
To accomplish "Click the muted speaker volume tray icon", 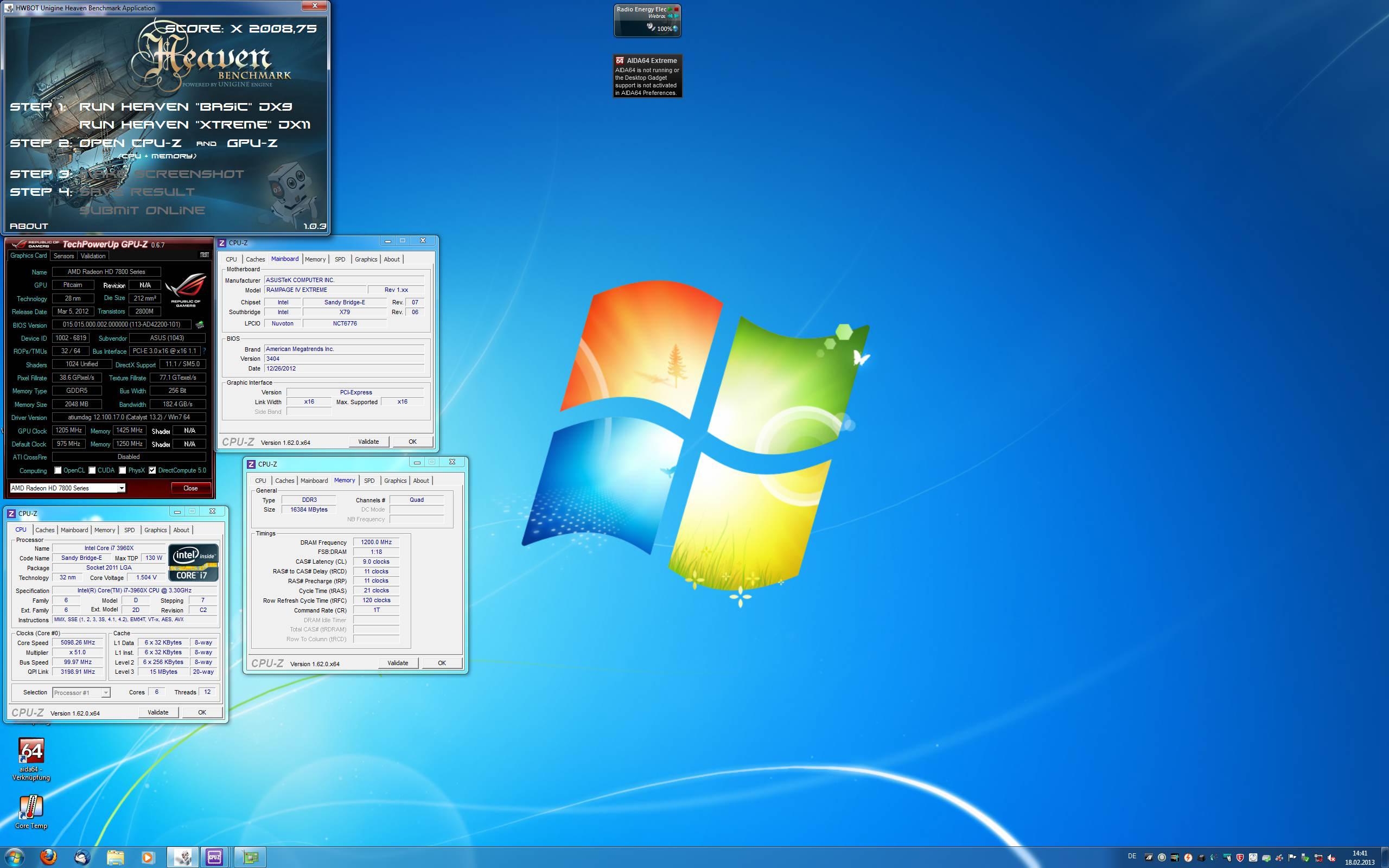I will 1331,858.
